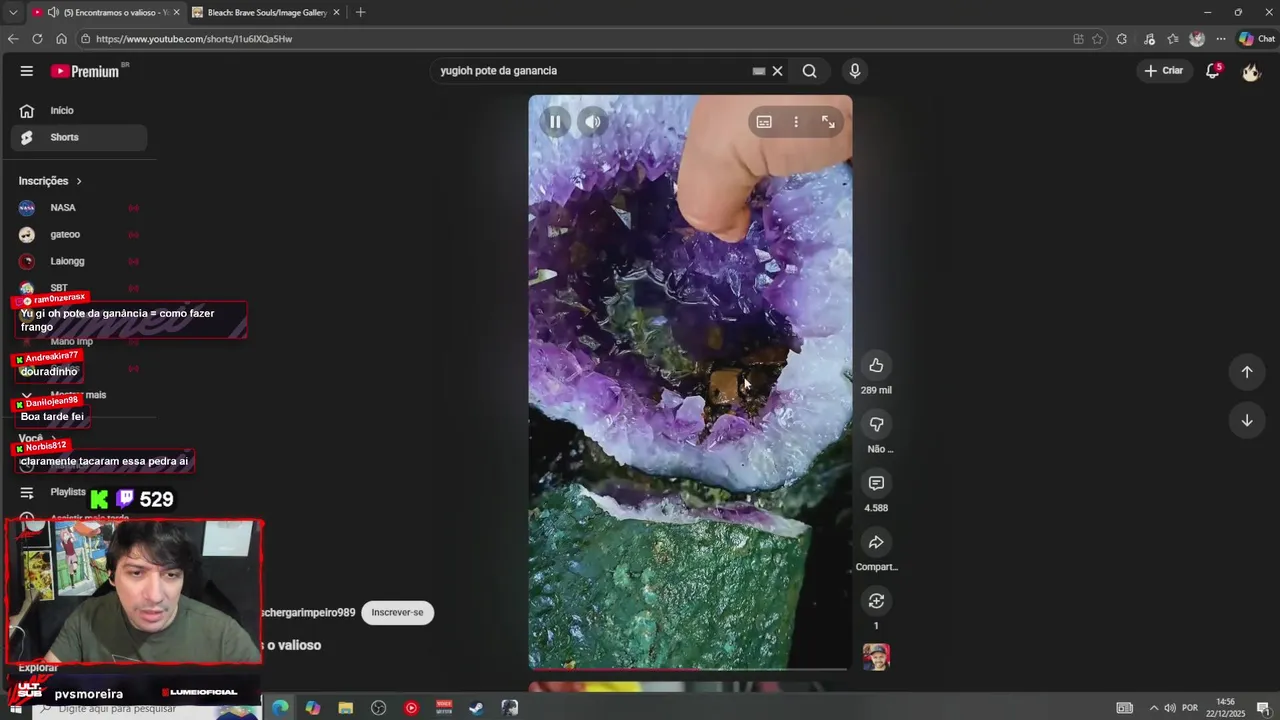Toggle captions on the Shorts player
Viewport: 1280px width, 720px height.
tap(764, 122)
